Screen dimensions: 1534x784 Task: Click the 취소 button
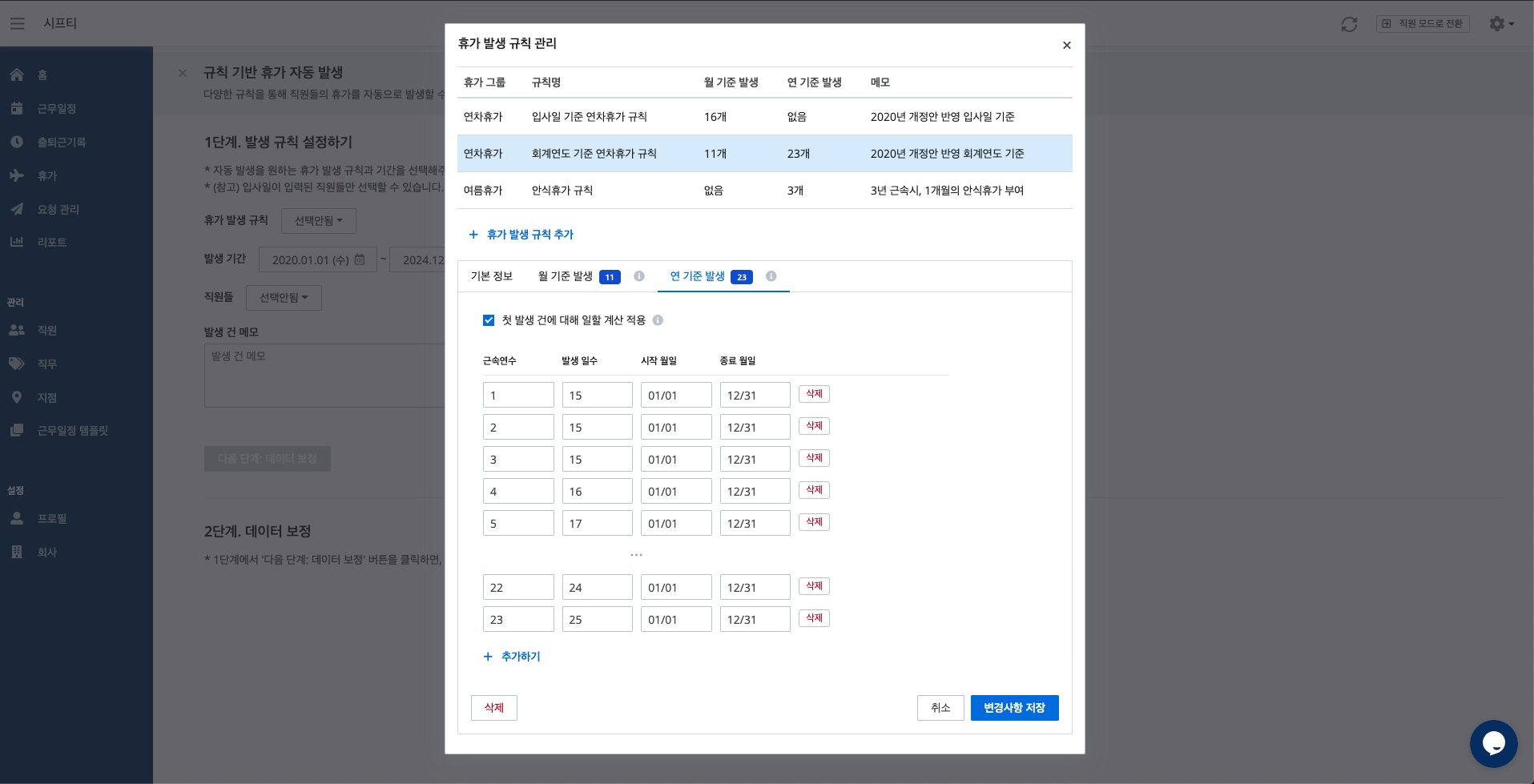[940, 708]
